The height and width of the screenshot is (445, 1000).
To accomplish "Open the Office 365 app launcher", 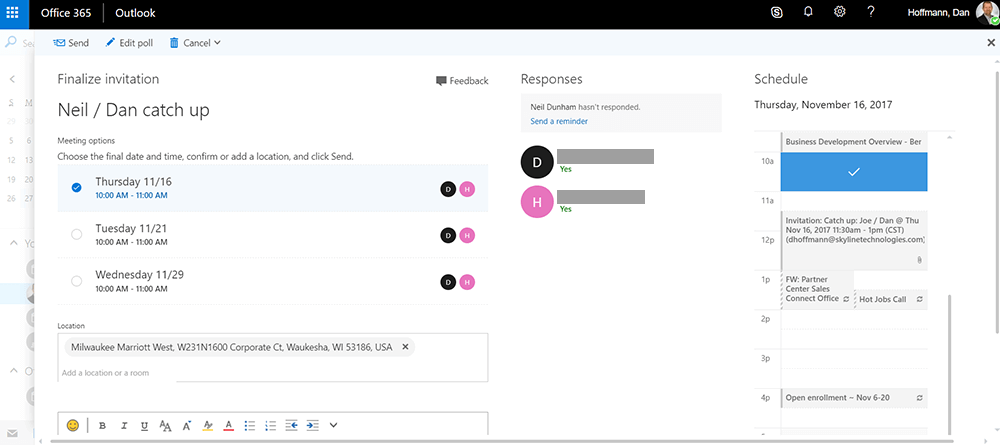I will pos(14,13).
